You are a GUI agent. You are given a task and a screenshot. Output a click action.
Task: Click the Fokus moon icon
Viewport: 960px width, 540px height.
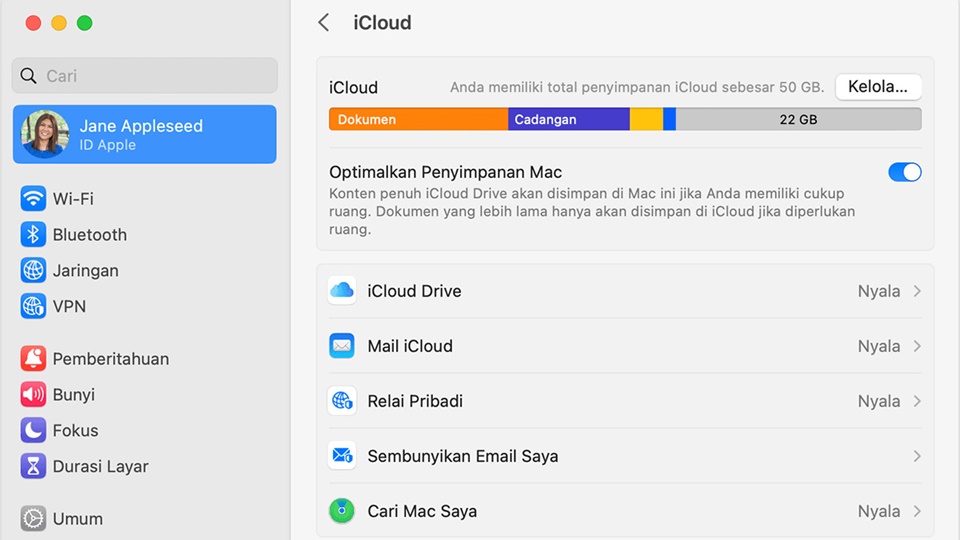(33, 430)
